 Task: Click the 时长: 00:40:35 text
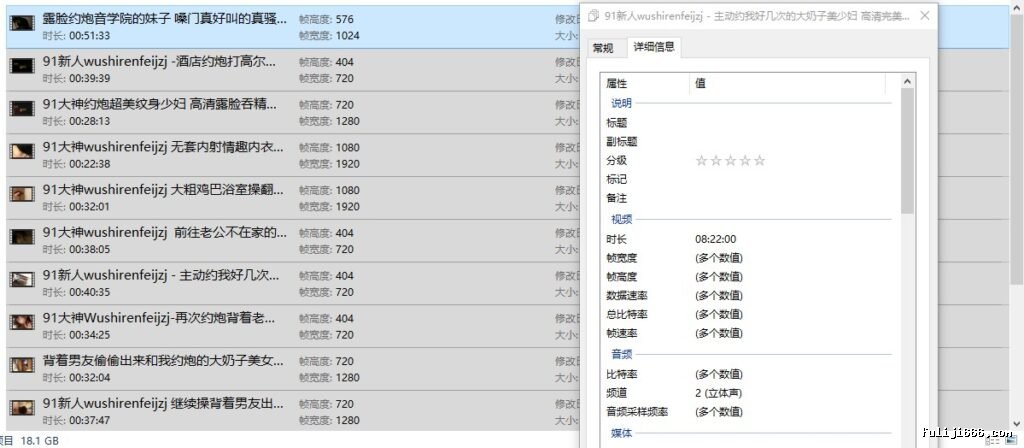tap(76, 293)
